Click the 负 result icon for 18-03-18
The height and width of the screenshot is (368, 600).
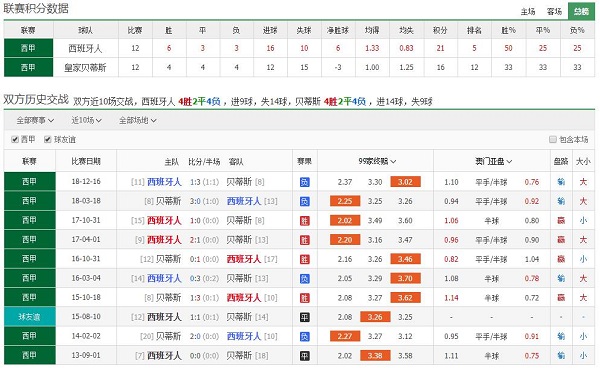[x=304, y=201]
